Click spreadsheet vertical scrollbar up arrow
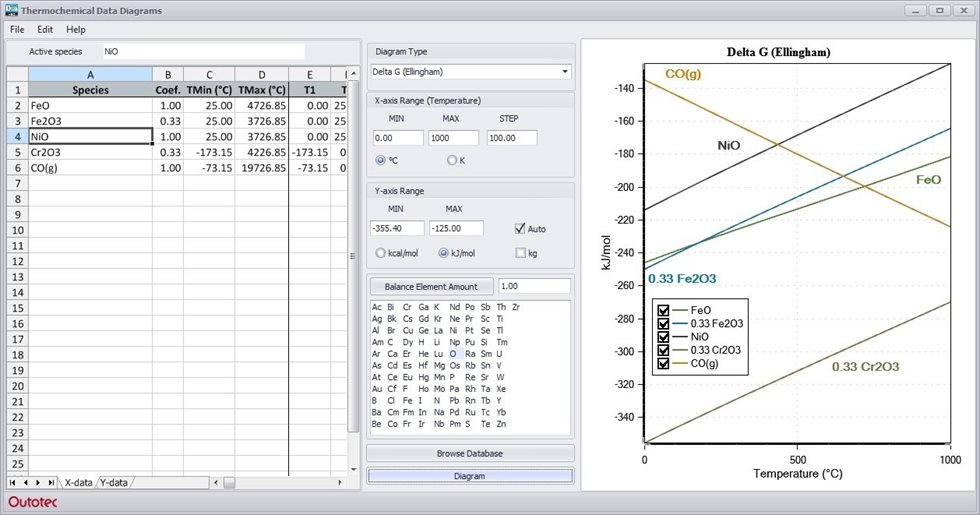980x515 pixels. coord(354,74)
